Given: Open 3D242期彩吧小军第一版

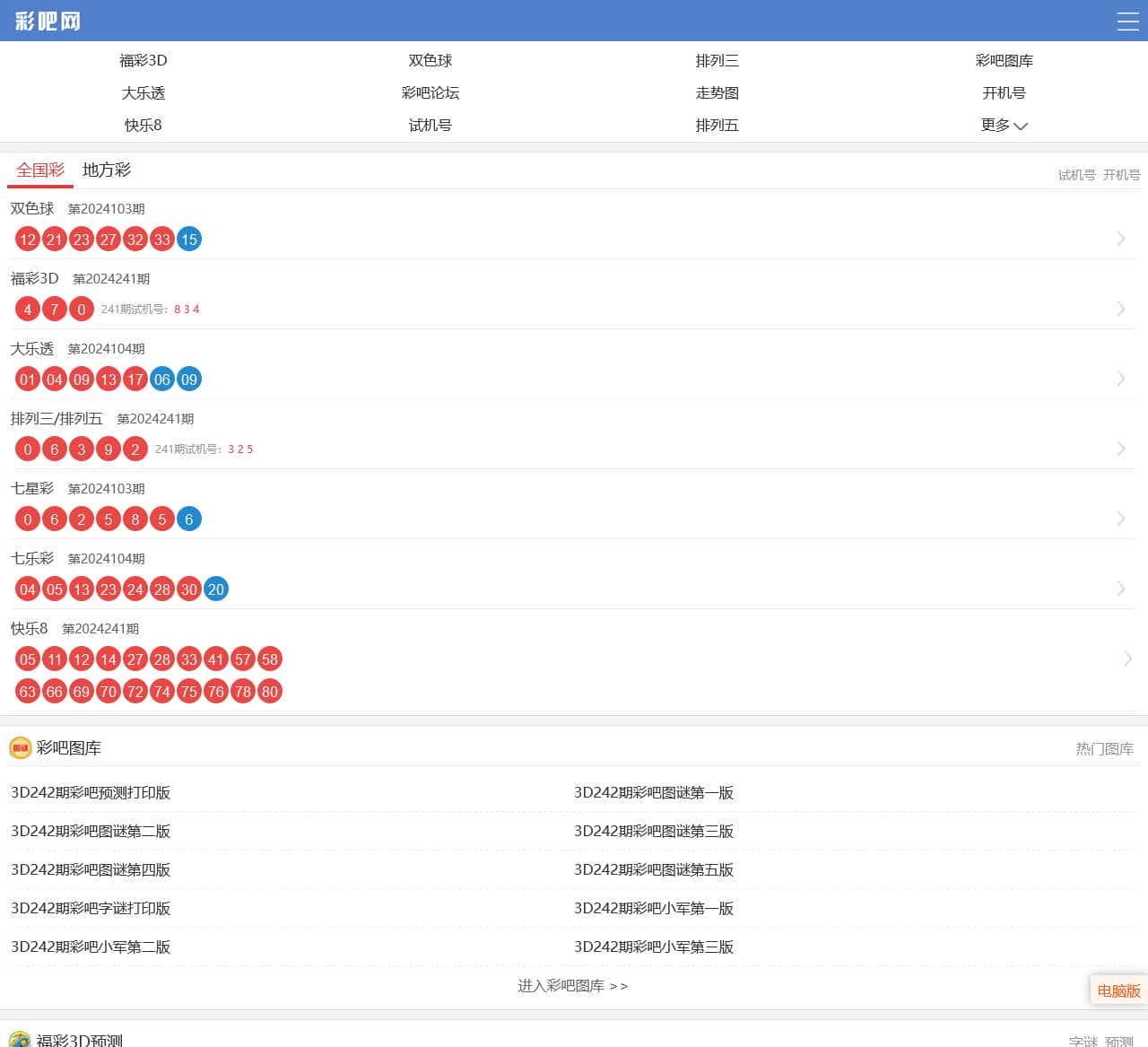Looking at the screenshot, I should pyautogui.click(x=654, y=908).
